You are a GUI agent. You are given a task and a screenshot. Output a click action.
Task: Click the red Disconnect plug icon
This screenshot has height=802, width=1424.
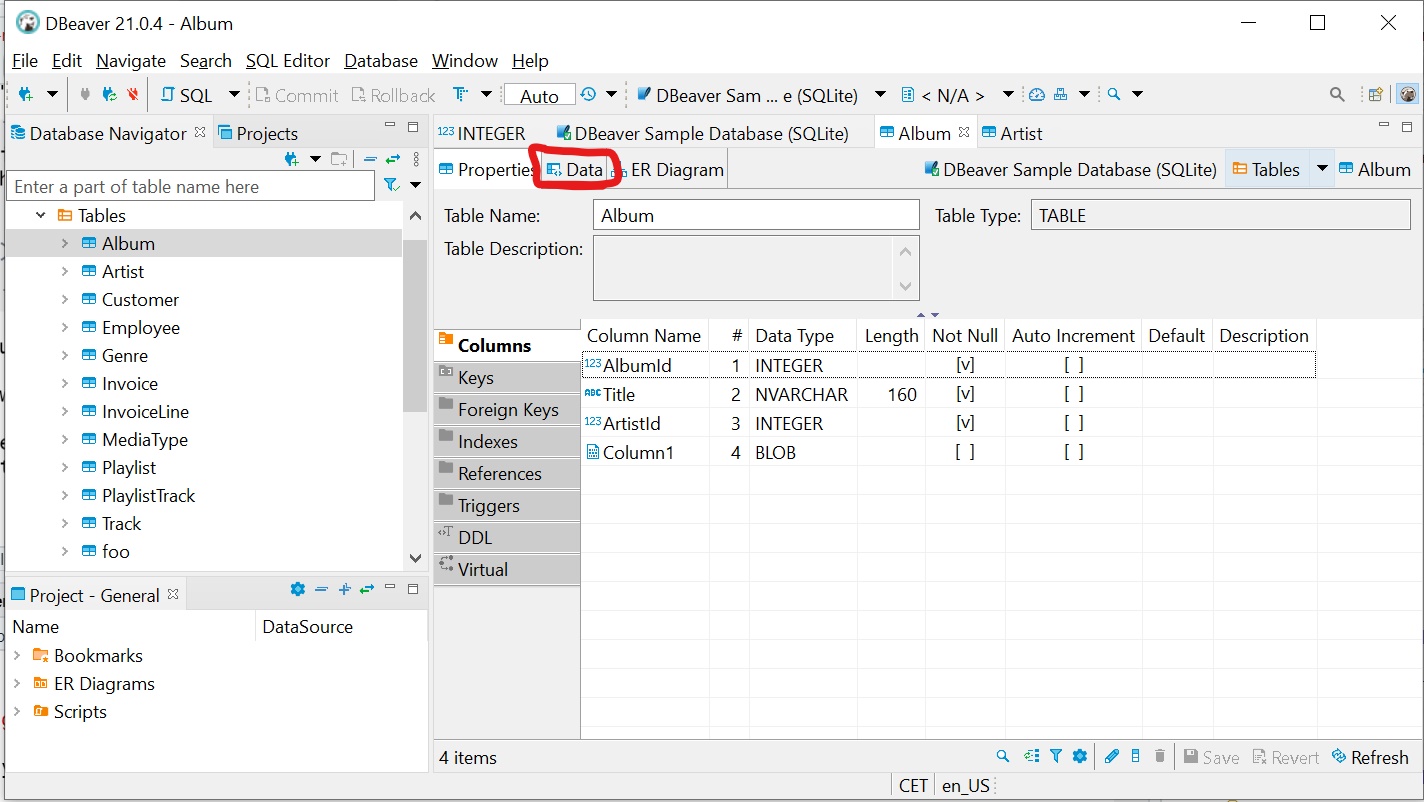click(133, 95)
